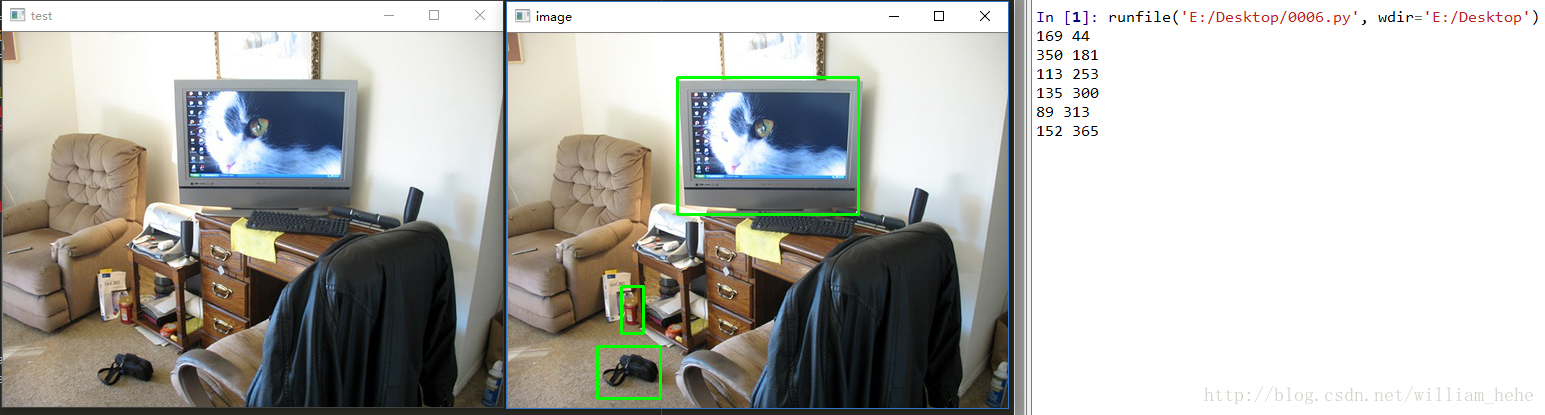Click the console output line '135 300'
The height and width of the screenshot is (415, 1545).
click(1068, 93)
